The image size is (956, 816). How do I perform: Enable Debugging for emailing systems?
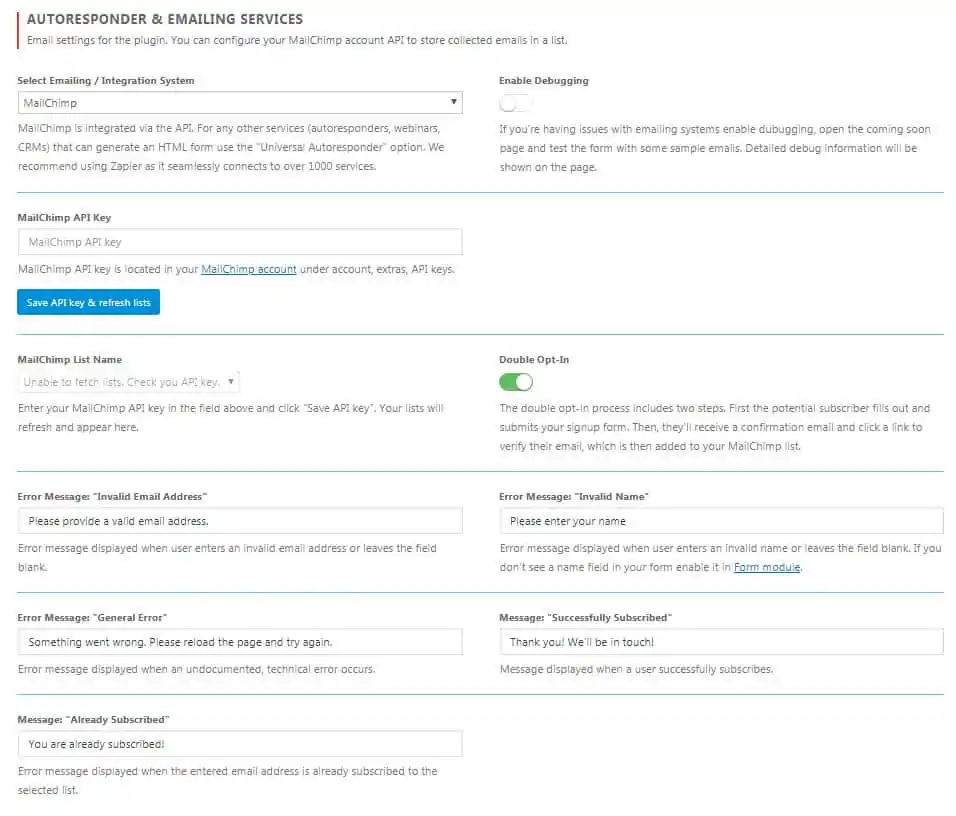coord(515,102)
